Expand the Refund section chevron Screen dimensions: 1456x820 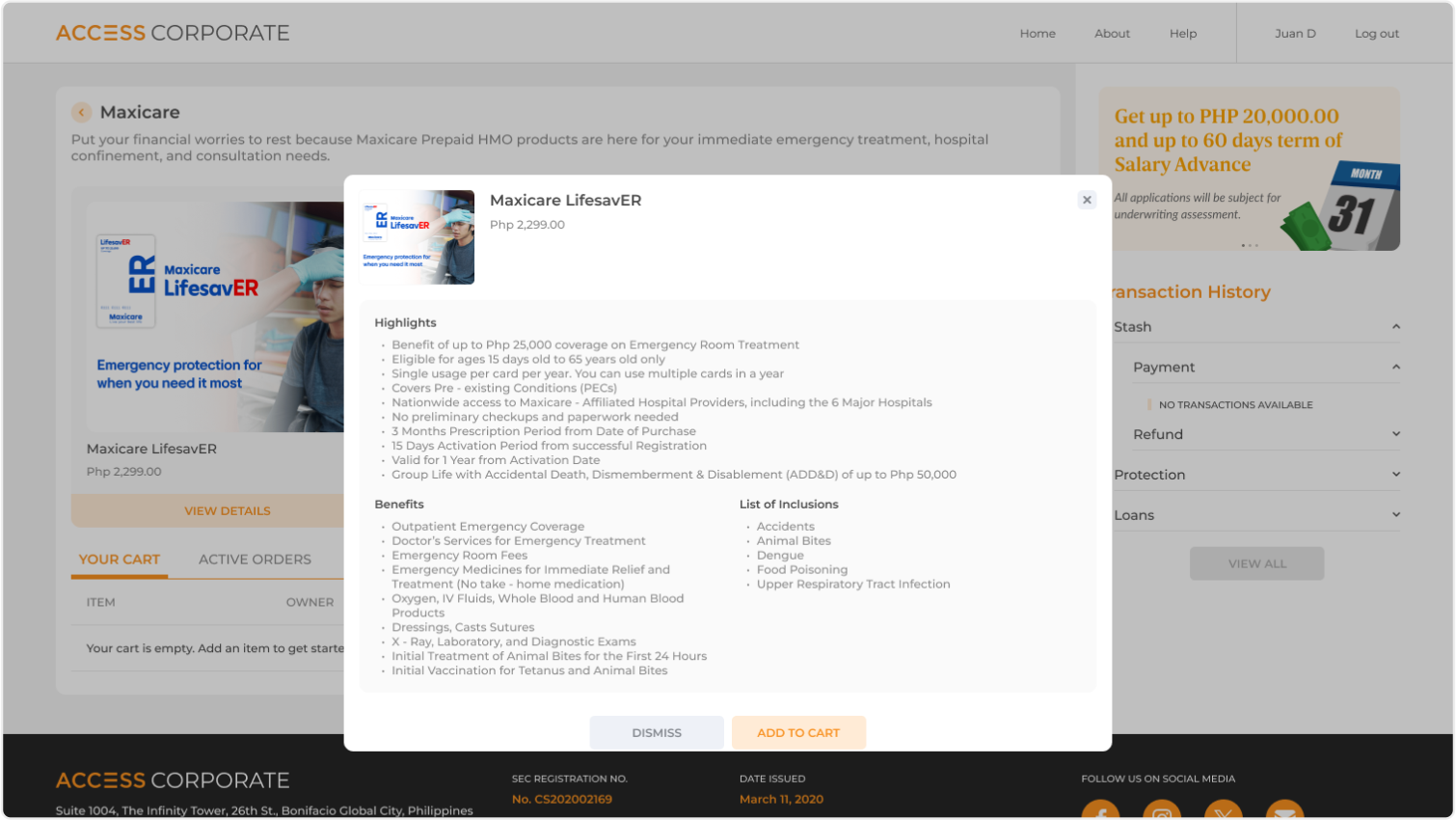[x=1395, y=434]
